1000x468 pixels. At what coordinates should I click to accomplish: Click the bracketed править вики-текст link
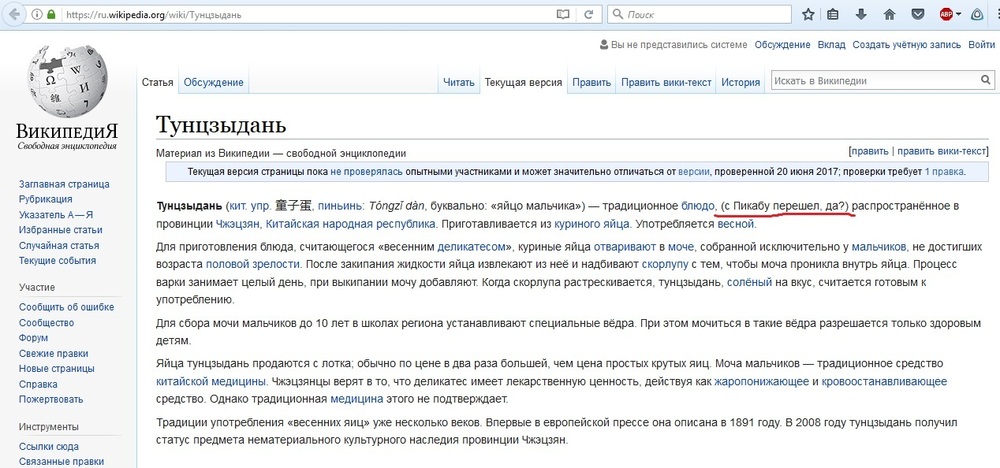tap(942, 152)
